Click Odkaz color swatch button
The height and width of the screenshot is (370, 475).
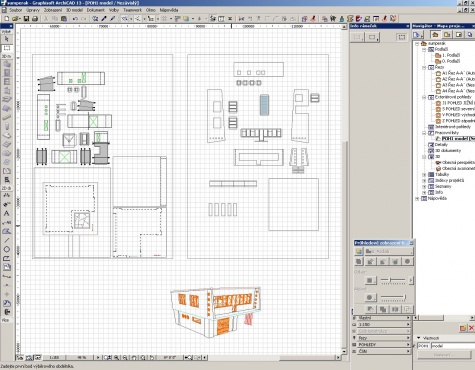pos(370,280)
